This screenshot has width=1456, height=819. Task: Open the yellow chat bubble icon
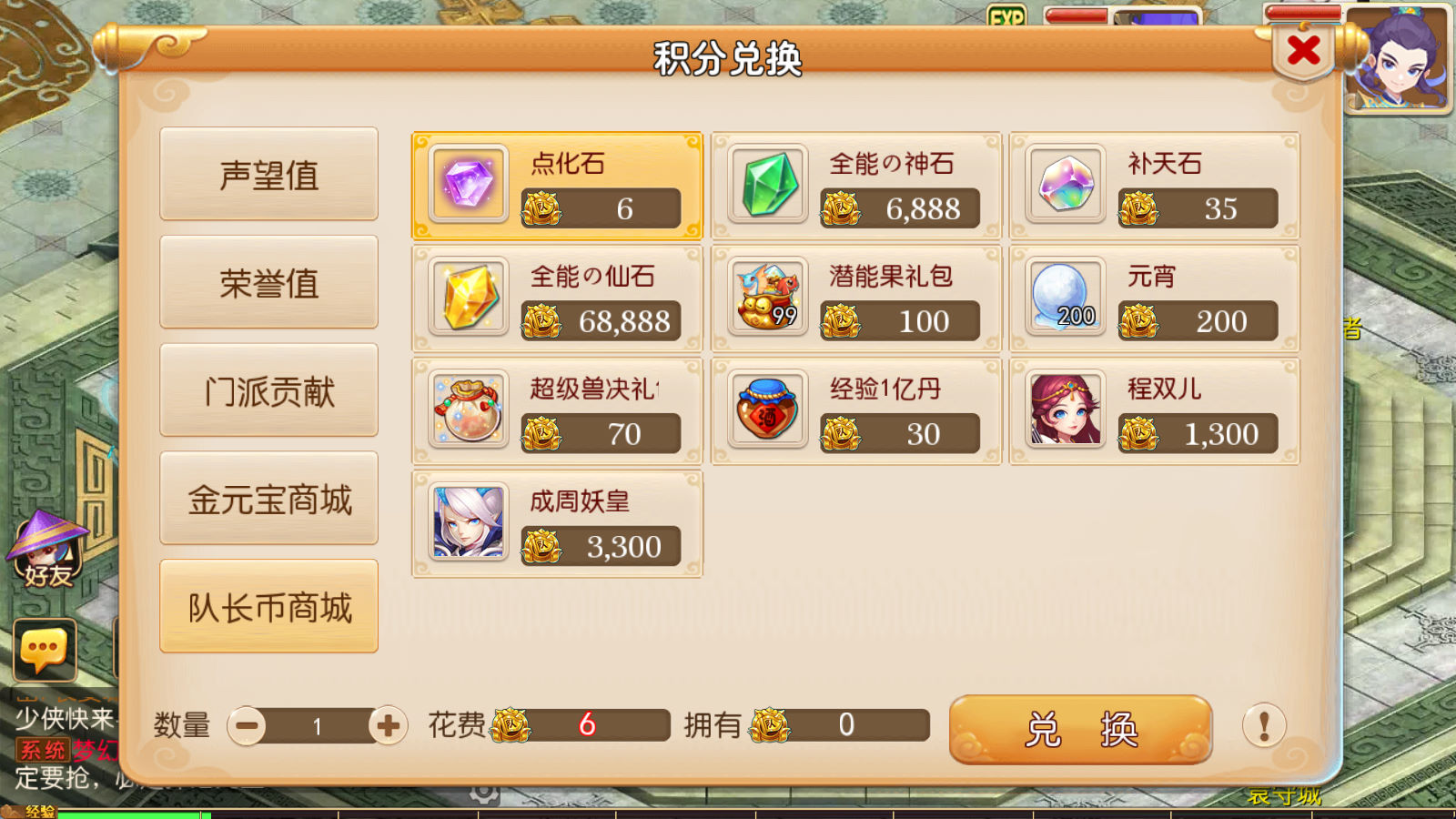[45, 650]
